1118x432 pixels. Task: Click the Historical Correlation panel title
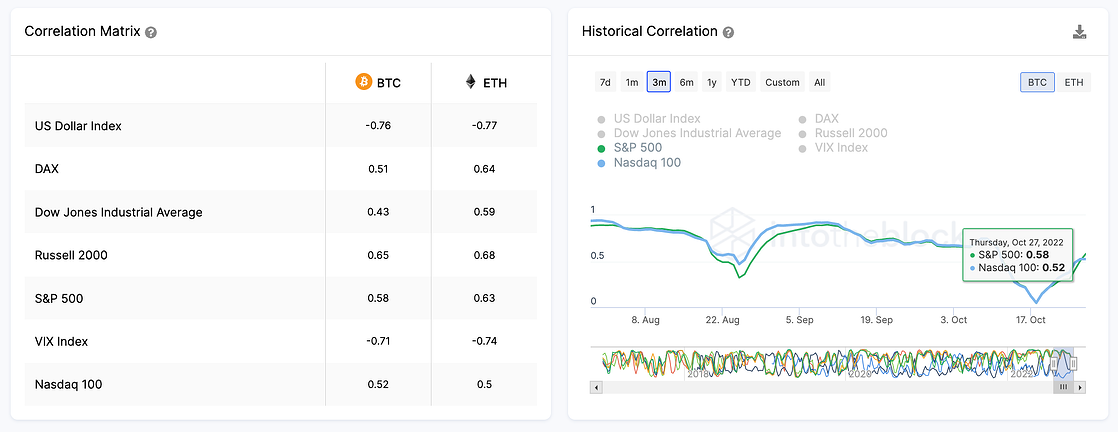click(x=650, y=31)
